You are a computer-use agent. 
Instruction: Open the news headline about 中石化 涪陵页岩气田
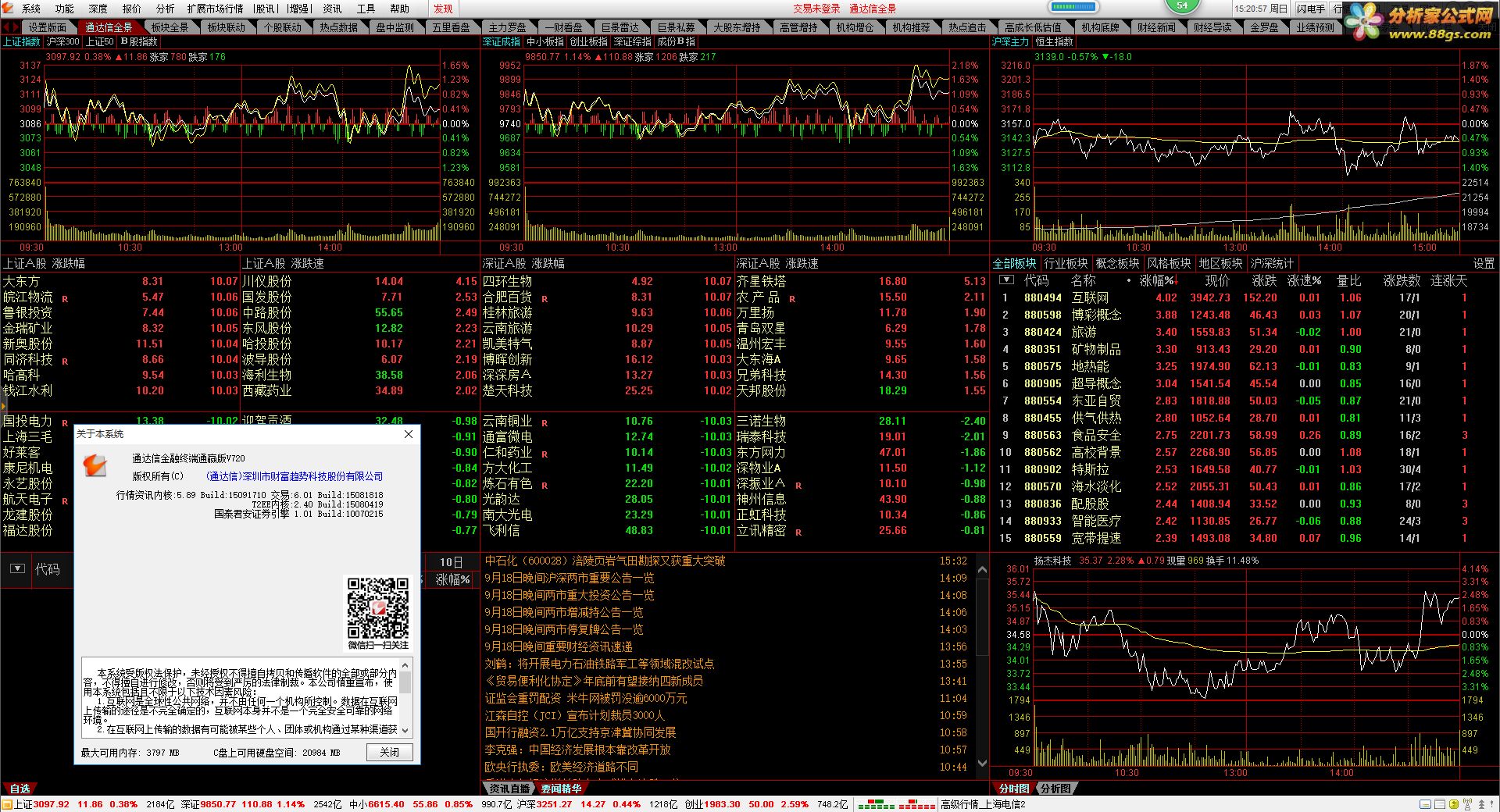click(x=605, y=561)
